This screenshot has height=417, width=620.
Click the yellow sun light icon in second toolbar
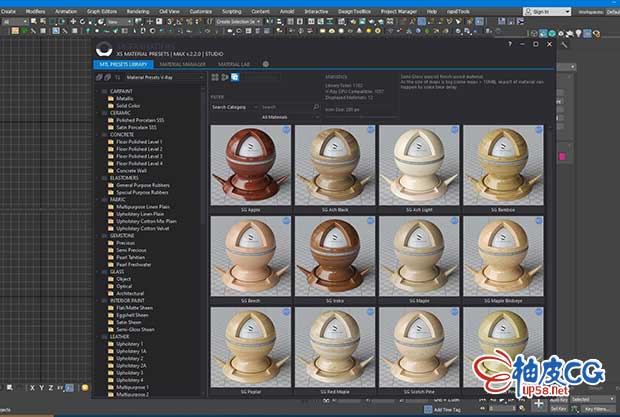(x=369, y=30)
